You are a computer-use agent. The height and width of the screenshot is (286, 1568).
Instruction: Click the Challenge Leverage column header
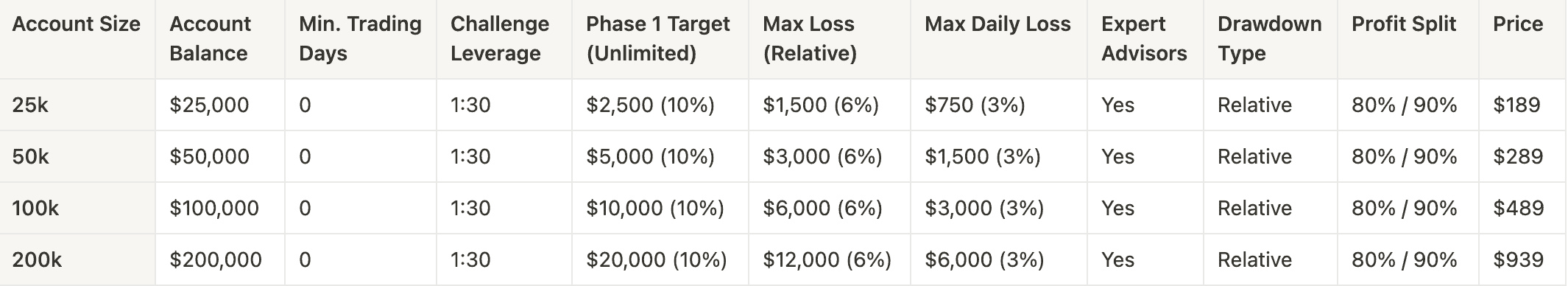[500, 38]
